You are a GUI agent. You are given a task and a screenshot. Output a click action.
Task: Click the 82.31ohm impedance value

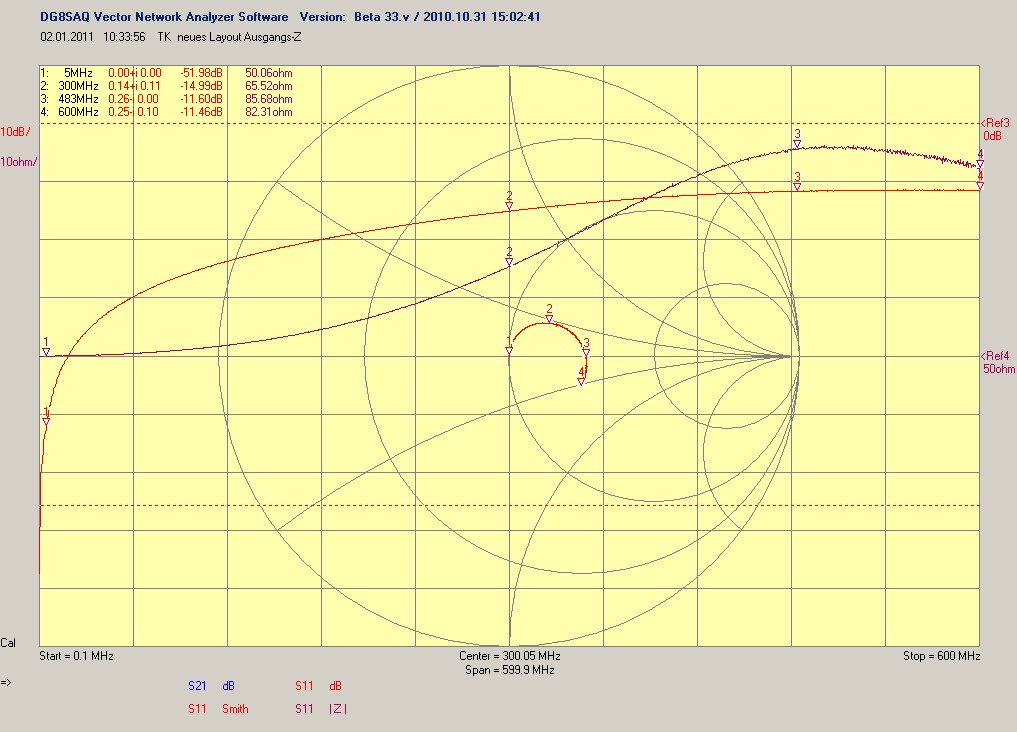(269, 112)
